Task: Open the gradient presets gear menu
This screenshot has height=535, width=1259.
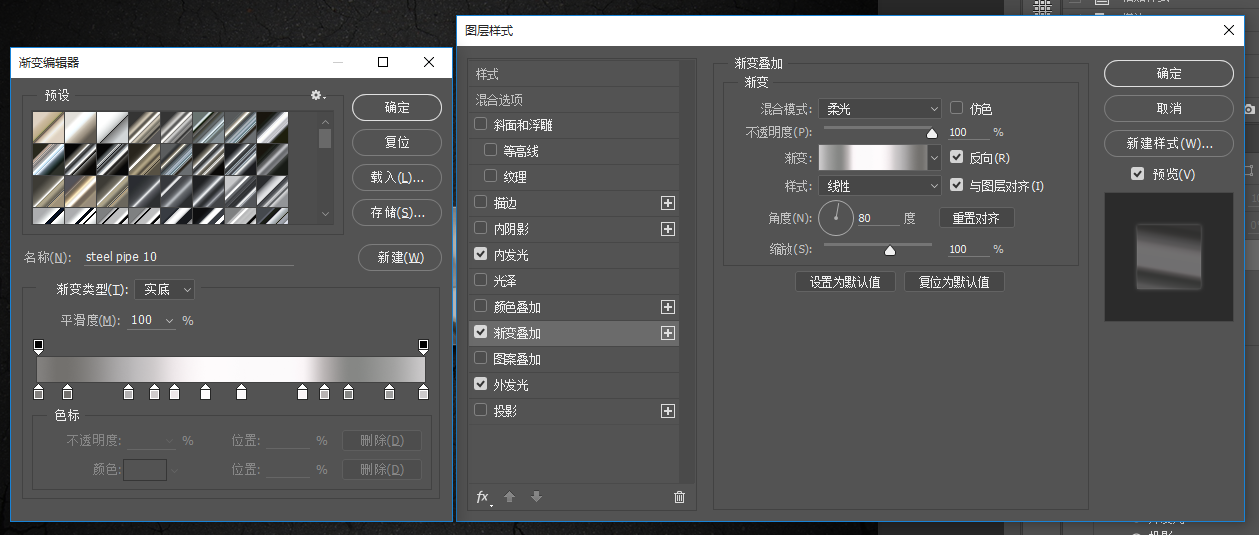Action: coord(318,95)
